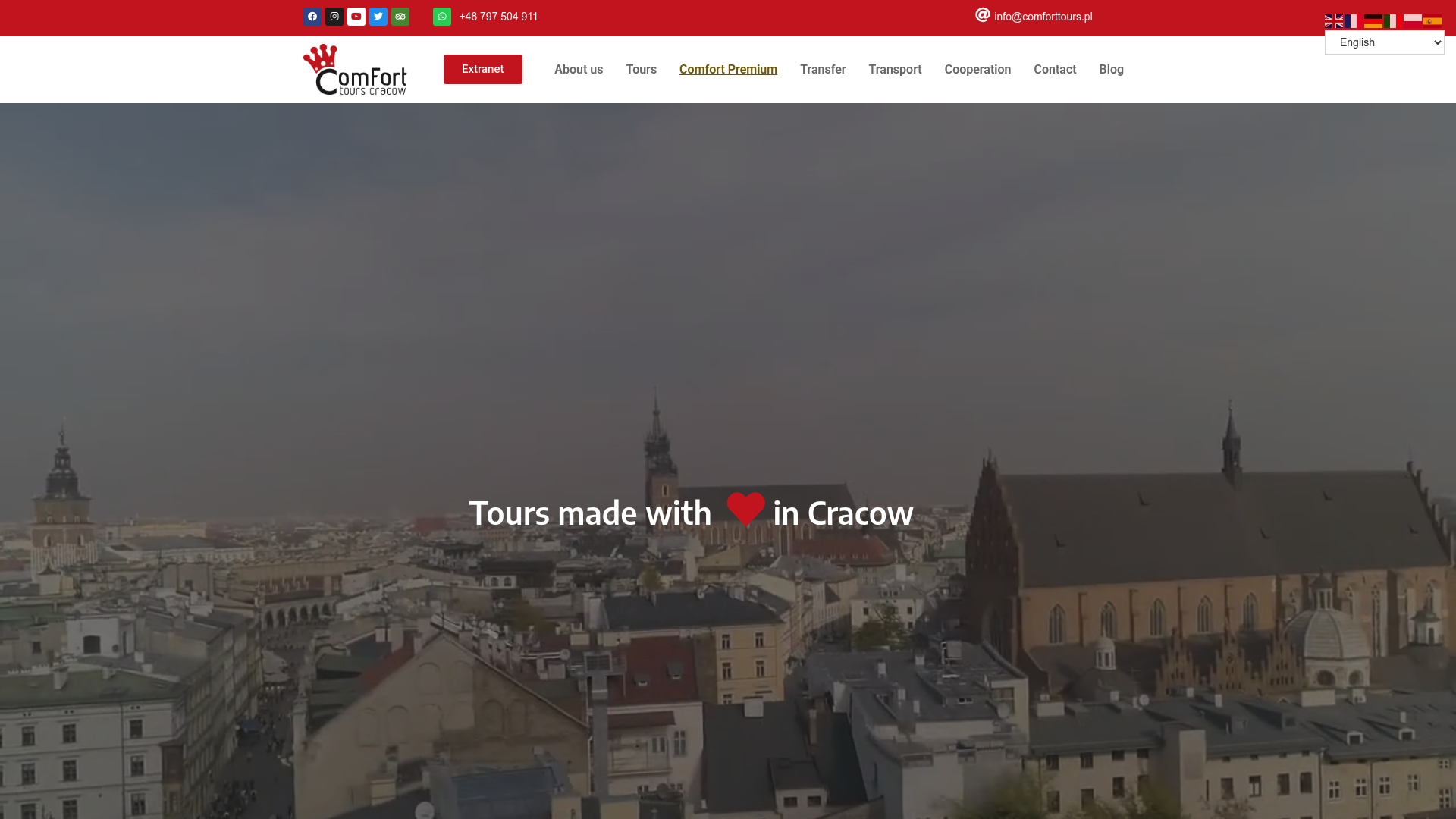Image resolution: width=1456 pixels, height=819 pixels.
Task: Switch language with the Italian flag
Action: [x=1393, y=21]
